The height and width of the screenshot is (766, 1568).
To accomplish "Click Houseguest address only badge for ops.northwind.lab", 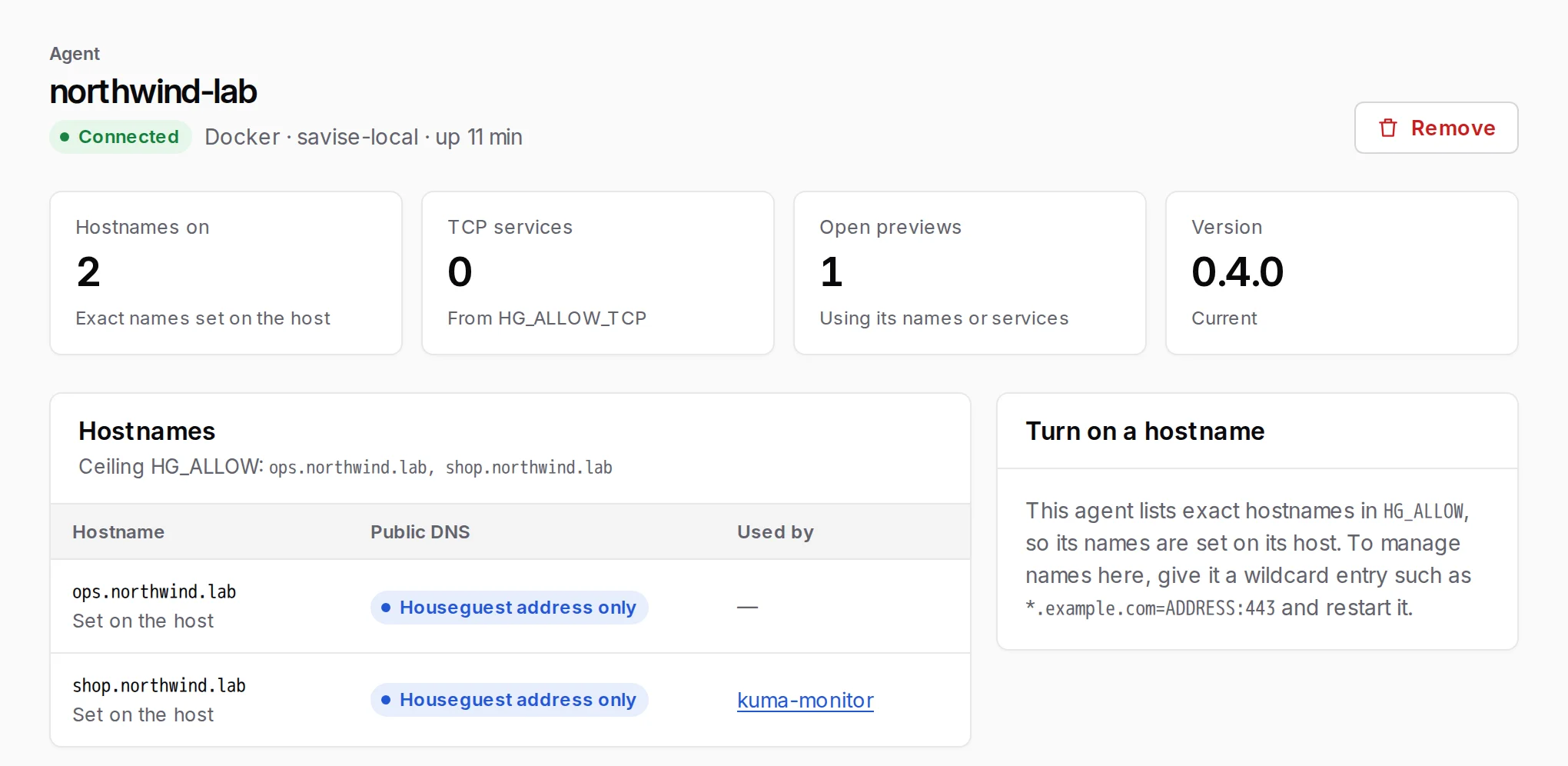I will 509,608.
